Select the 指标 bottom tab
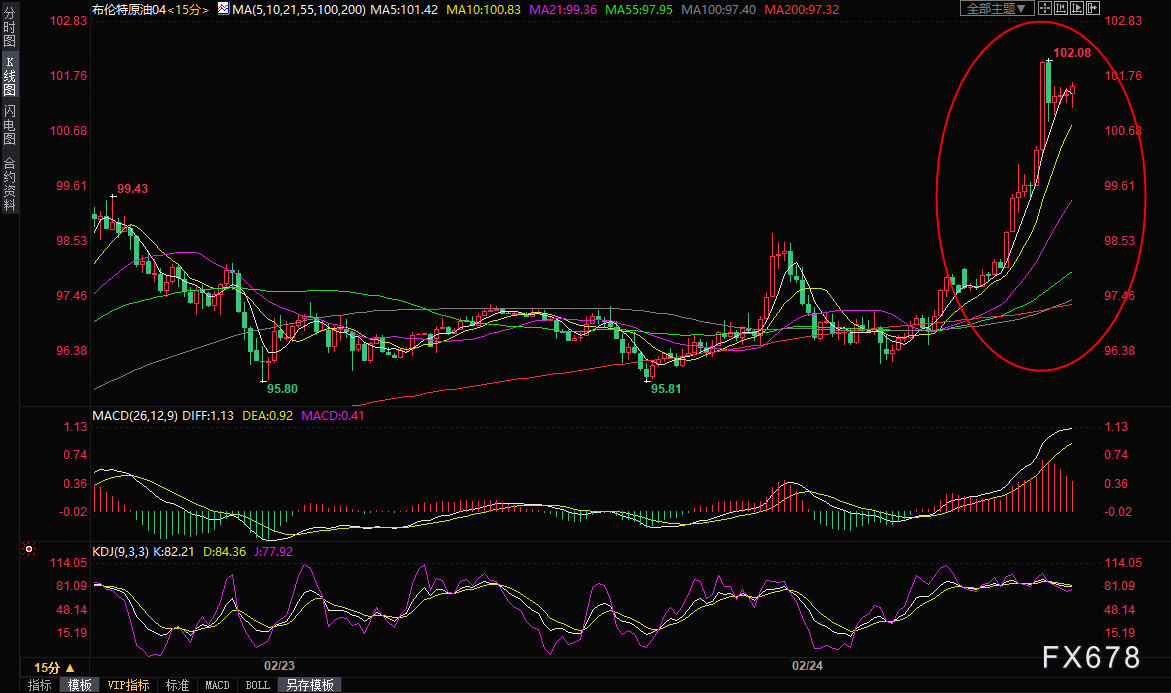 point(40,685)
